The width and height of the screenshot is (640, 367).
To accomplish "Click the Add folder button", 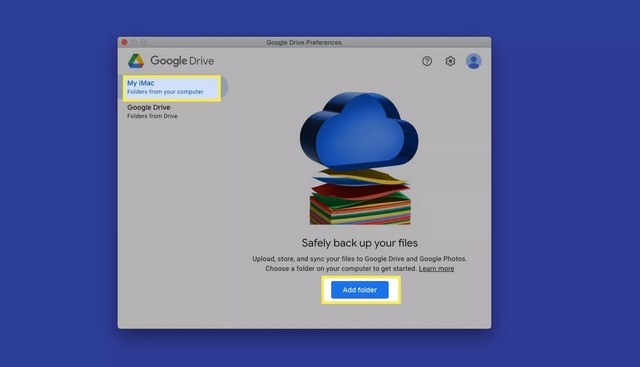I will [360, 290].
